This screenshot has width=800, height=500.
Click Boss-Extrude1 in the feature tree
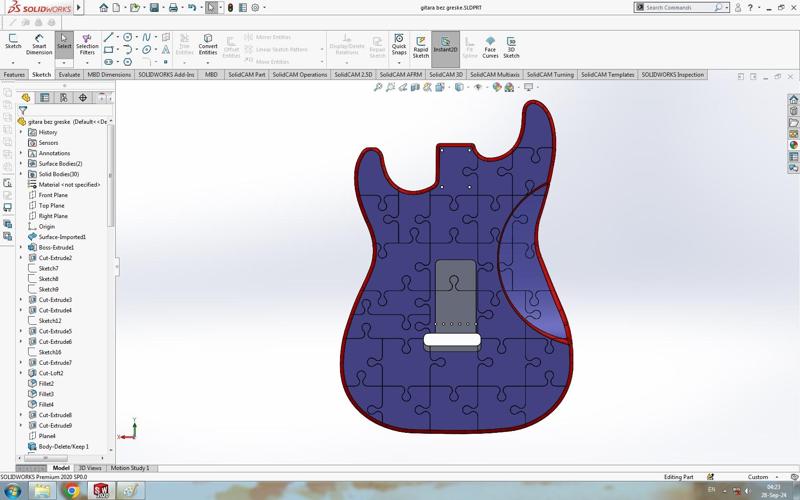click(x=56, y=247)
